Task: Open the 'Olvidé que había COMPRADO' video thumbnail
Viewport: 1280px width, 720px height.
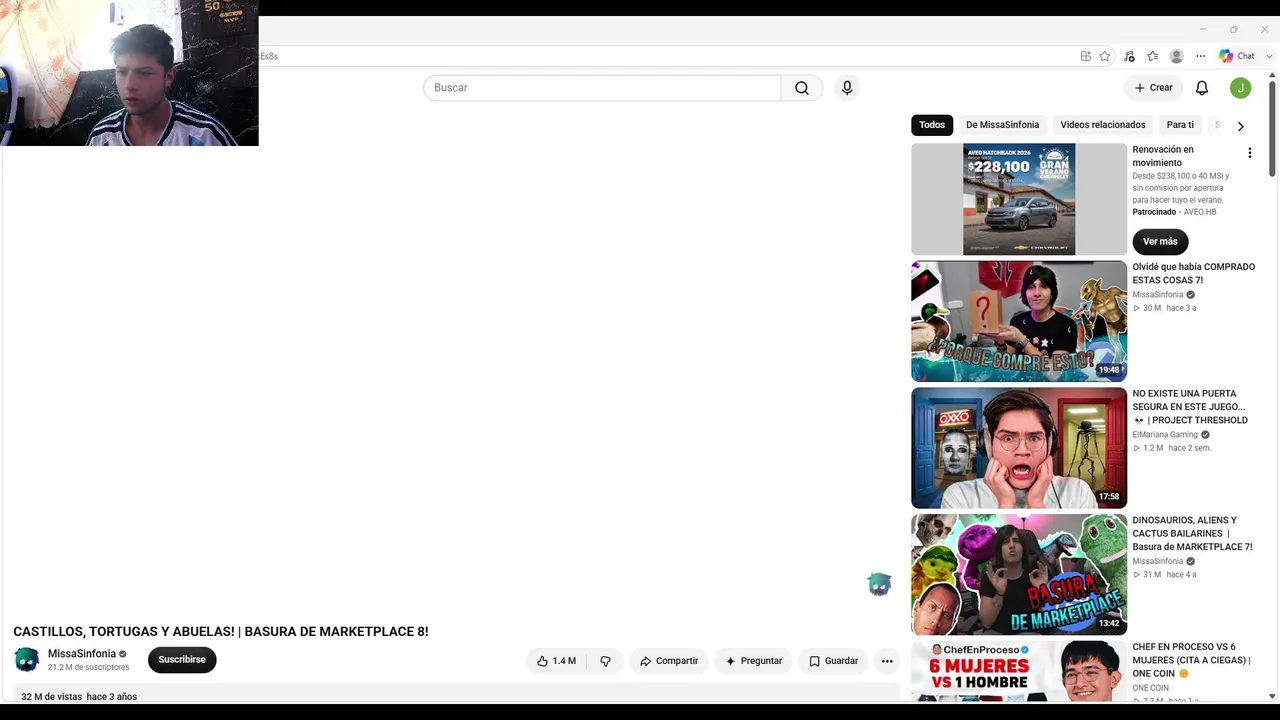Action: 1019,321
